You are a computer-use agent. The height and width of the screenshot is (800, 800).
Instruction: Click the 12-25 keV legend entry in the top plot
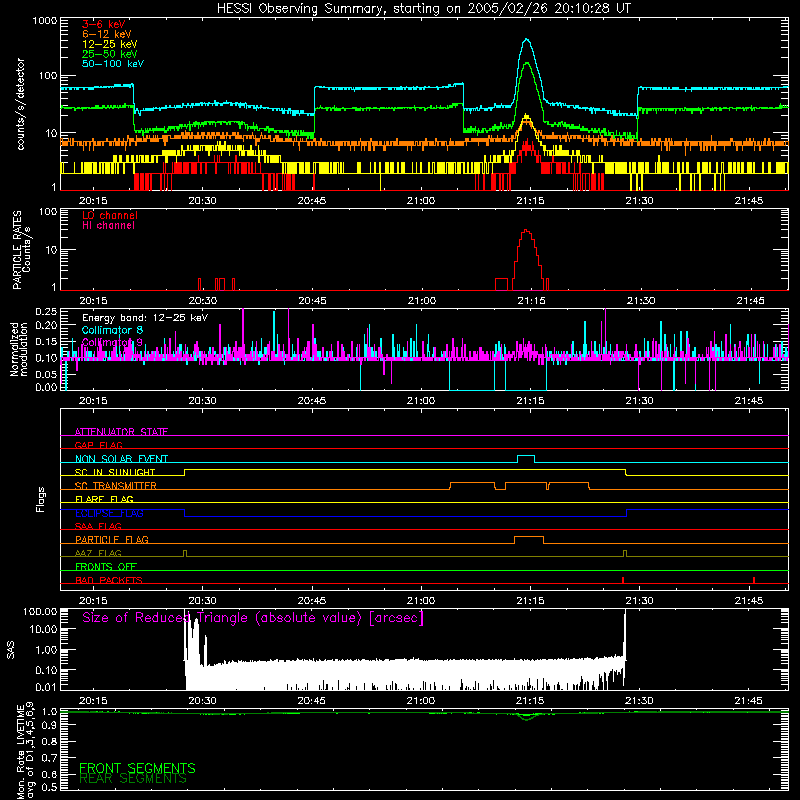(x=110, y=44)
